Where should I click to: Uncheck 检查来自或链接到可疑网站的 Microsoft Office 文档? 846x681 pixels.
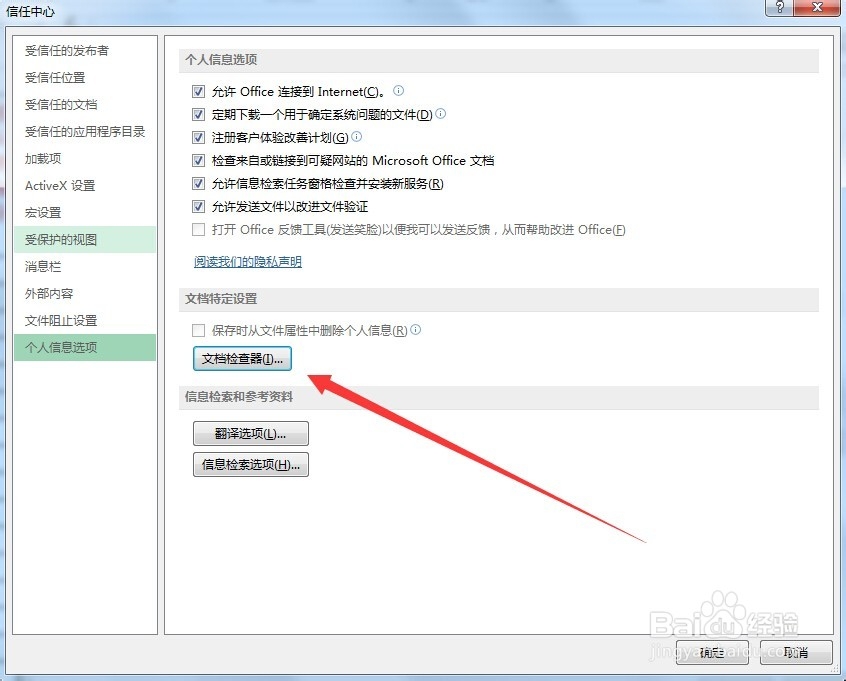(x=199, y=160)
